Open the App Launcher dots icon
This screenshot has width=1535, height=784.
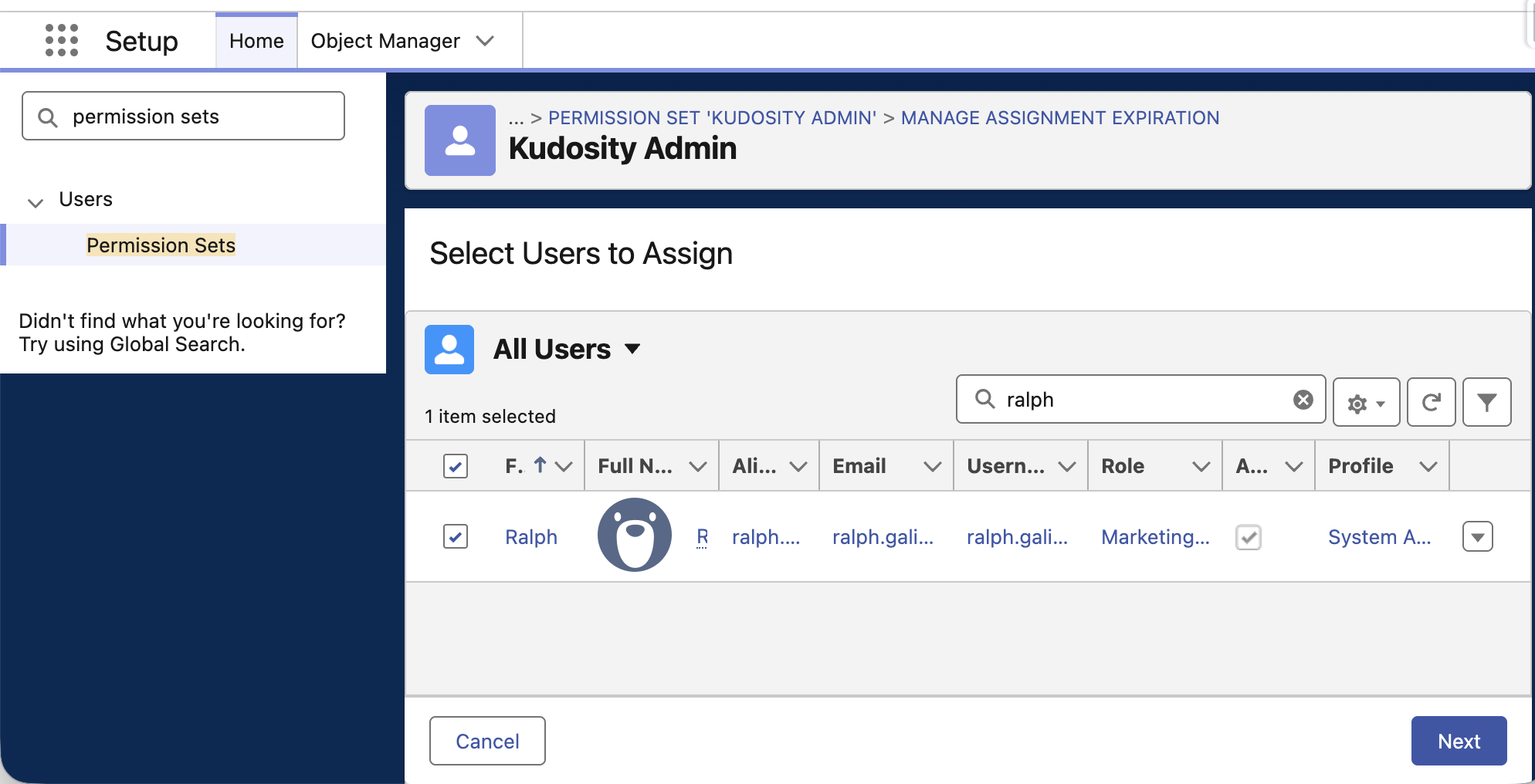point(62,40)
